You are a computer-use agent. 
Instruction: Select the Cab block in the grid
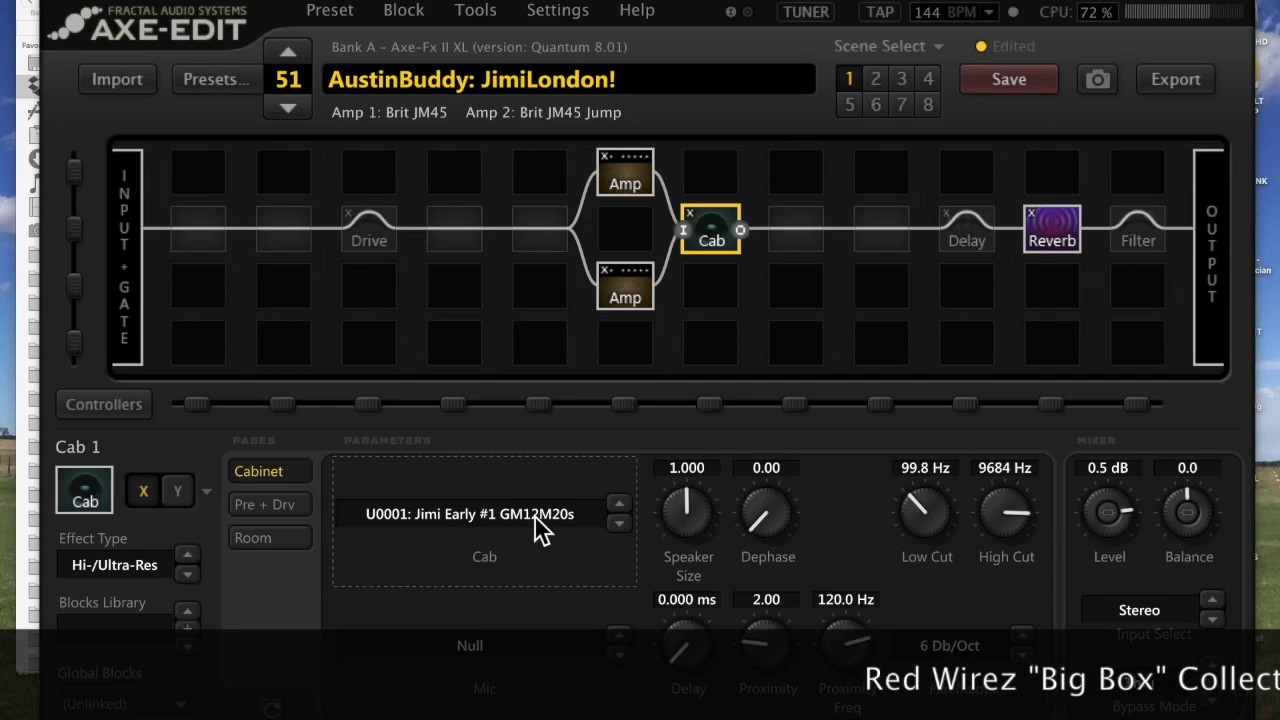(711, 229)
